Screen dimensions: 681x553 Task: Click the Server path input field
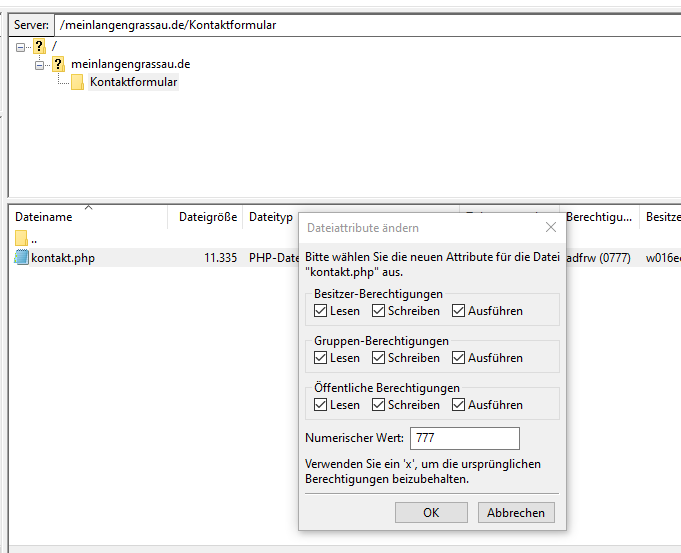click(x=367, y=25)
